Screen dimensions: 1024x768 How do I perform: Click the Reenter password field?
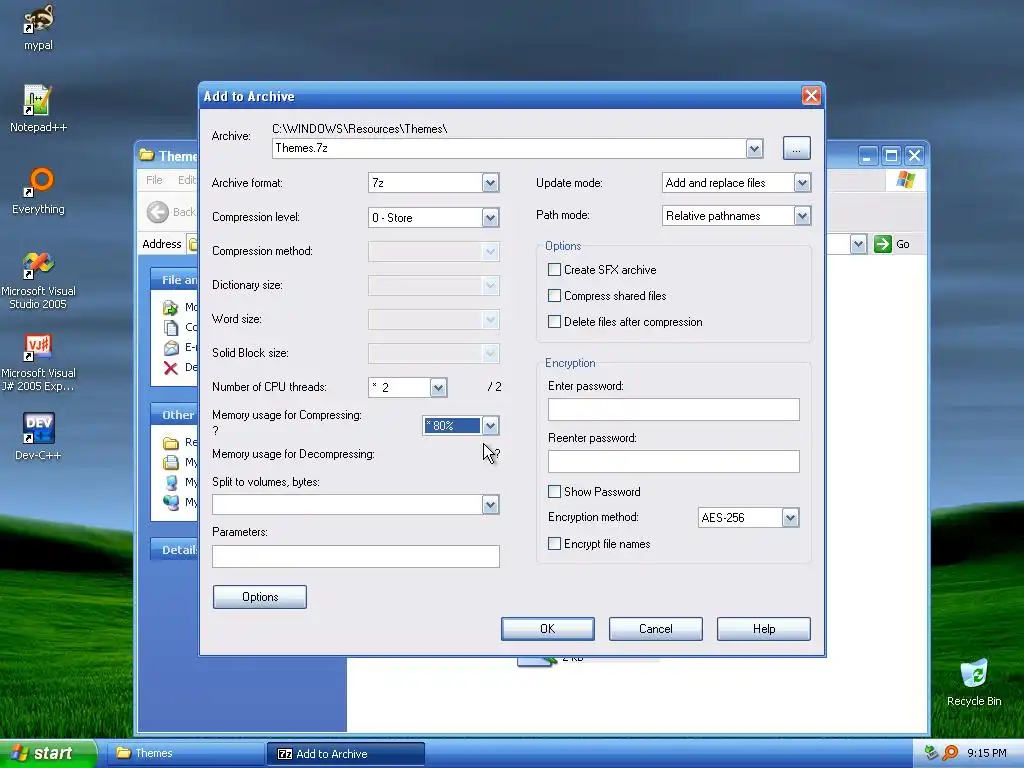click(673, 462)
